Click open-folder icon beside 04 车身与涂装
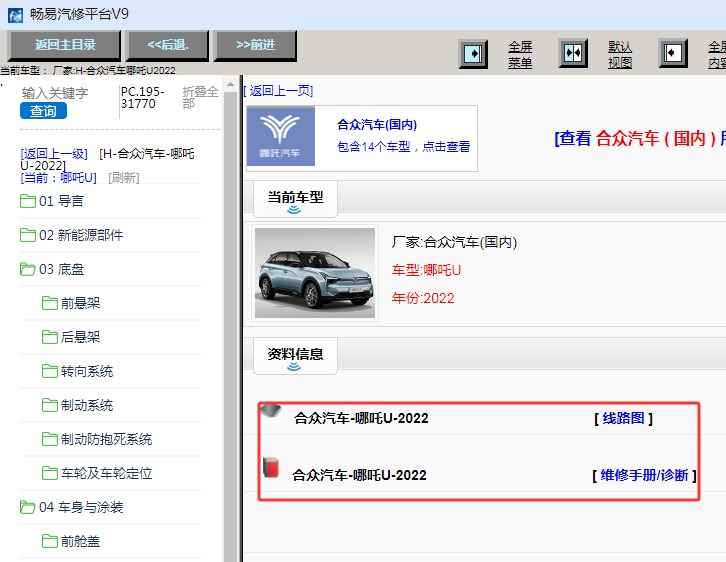This screenshot has height=562, width=726. pos(28,507)
